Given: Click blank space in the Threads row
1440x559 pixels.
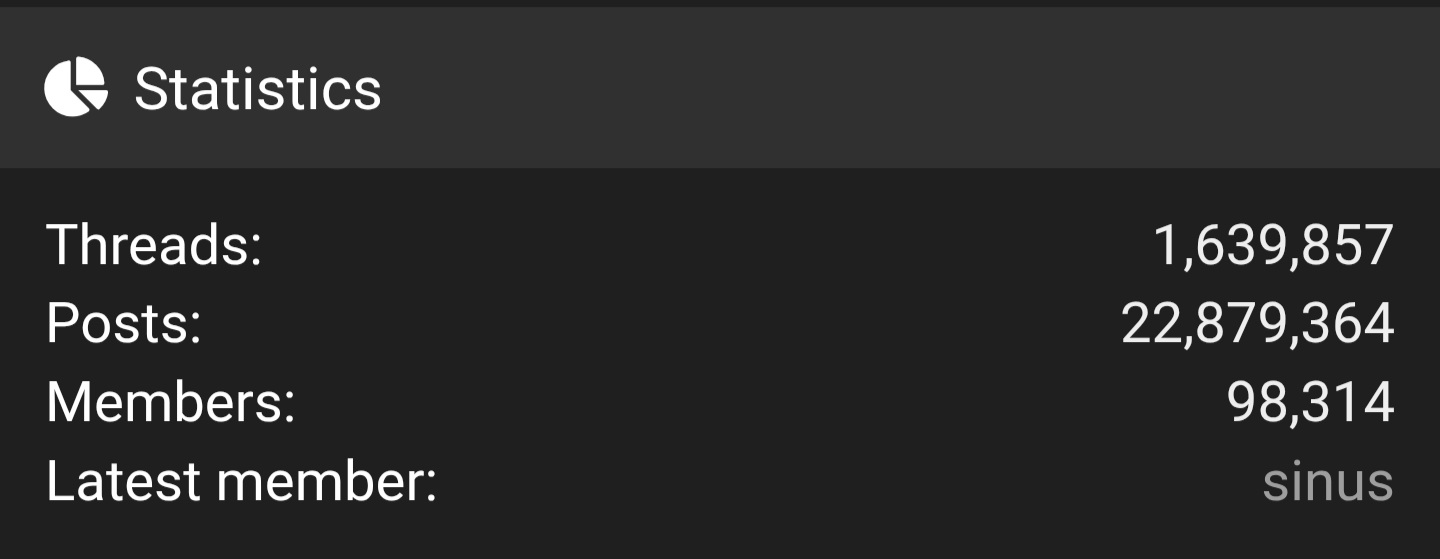Looking at the screenshot, I should tap(700, 246).
